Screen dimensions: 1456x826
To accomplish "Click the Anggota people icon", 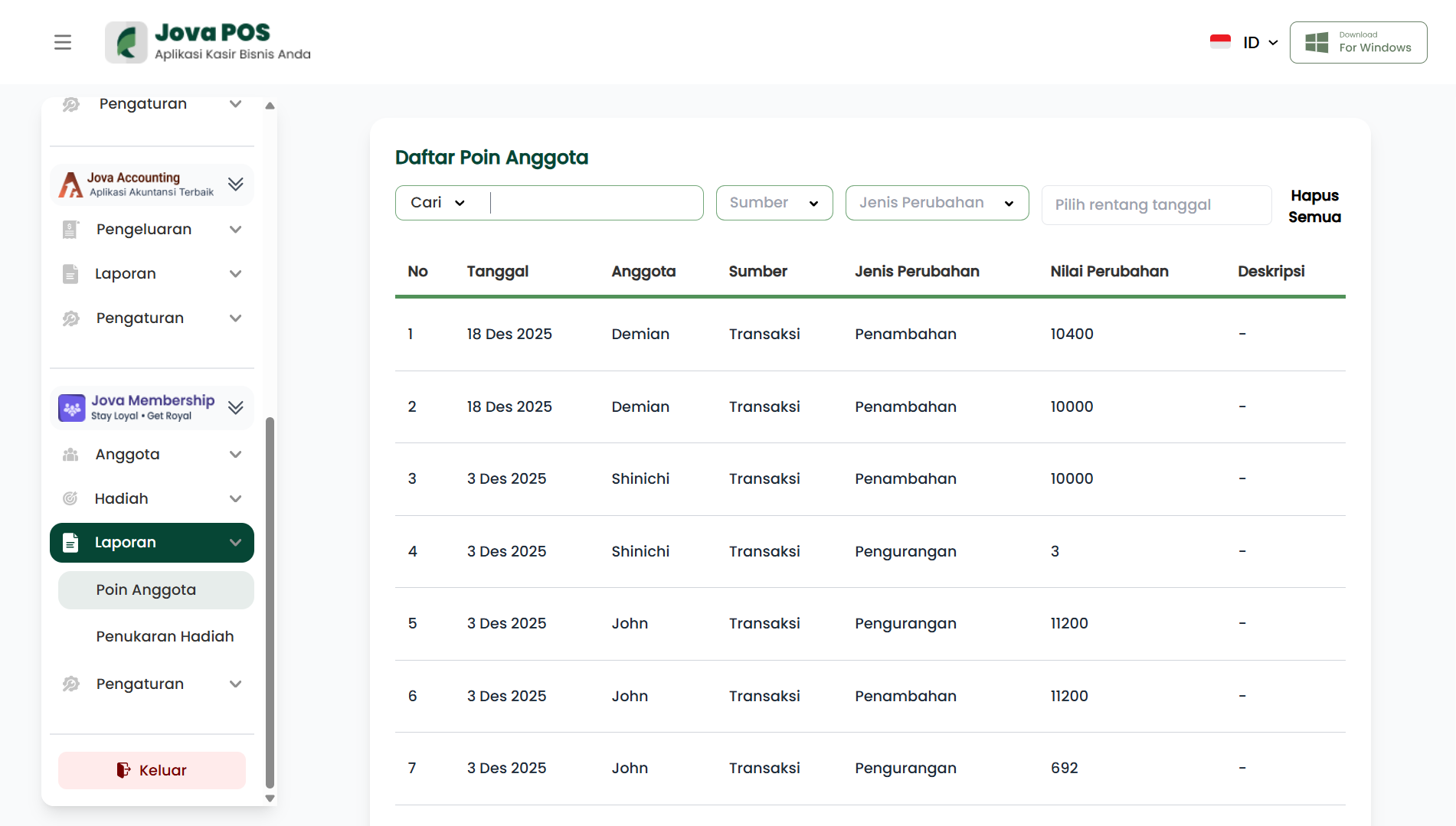I will coord(70,455).
